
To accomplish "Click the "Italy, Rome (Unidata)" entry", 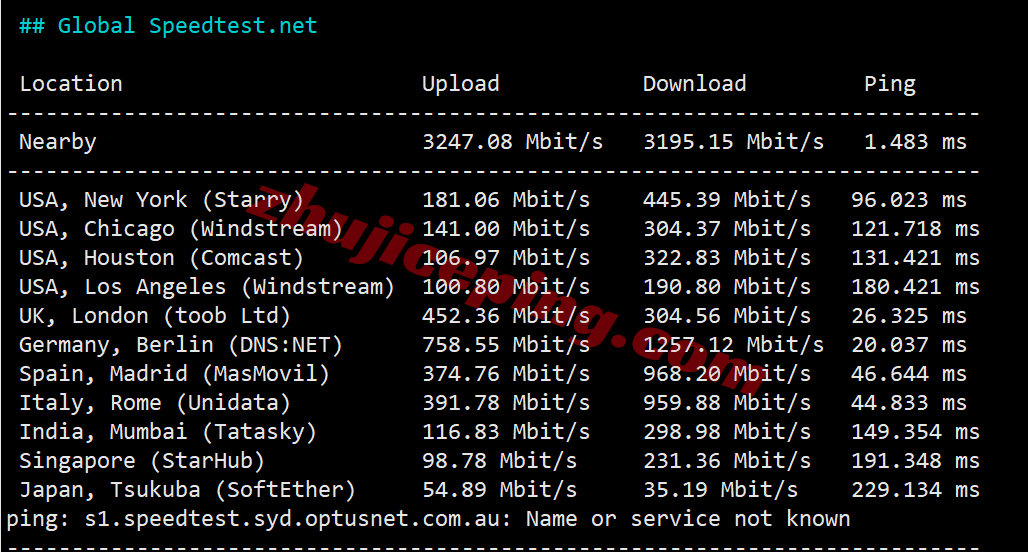I will (155, 403).
